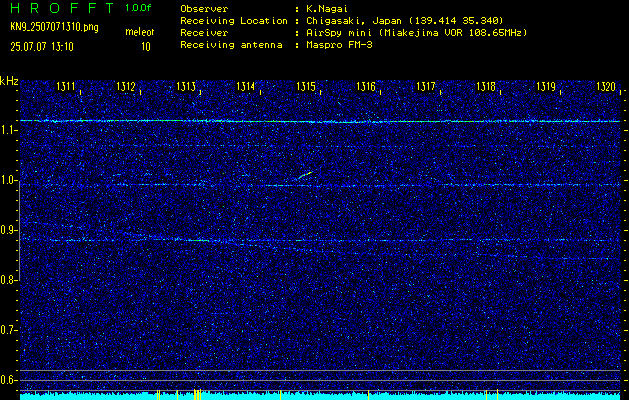Image resolution: width=629 pixels, height=400 pixels.
Task: Select the meteor count value 10
Action: (x=146, y=47)
